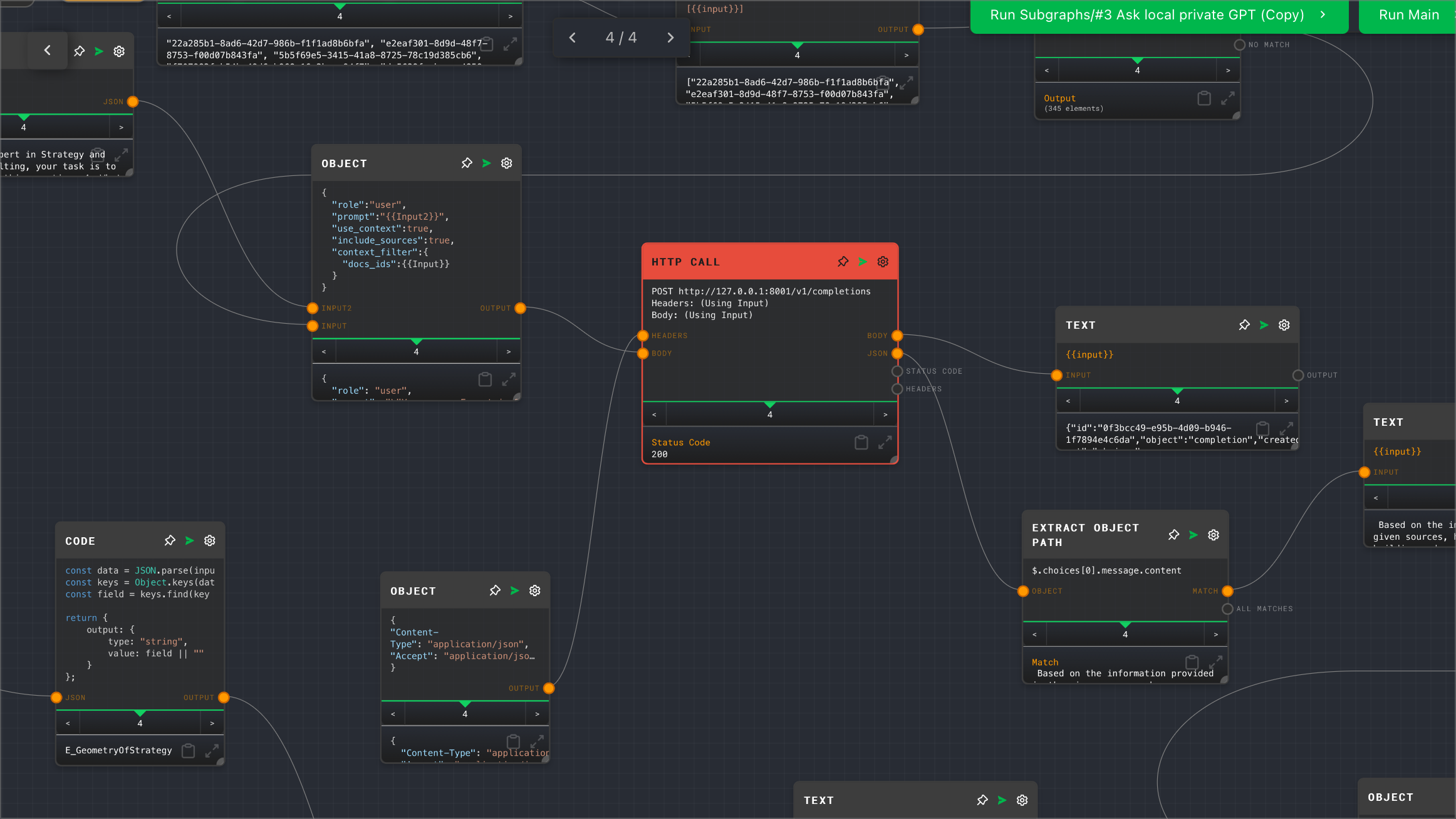Select Extract Object Path Match output port

coord(1227,591)
